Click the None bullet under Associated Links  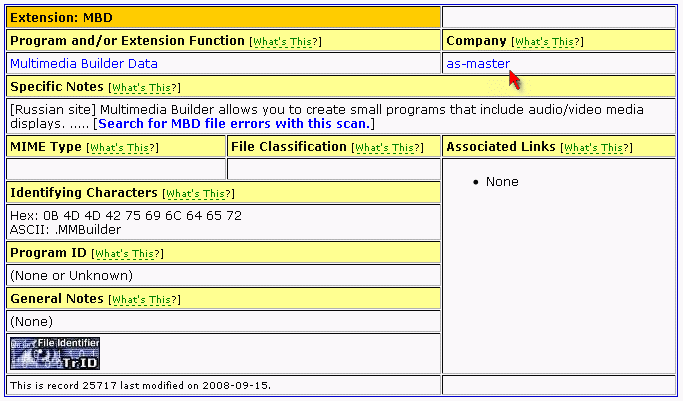[x=502, y=182]
